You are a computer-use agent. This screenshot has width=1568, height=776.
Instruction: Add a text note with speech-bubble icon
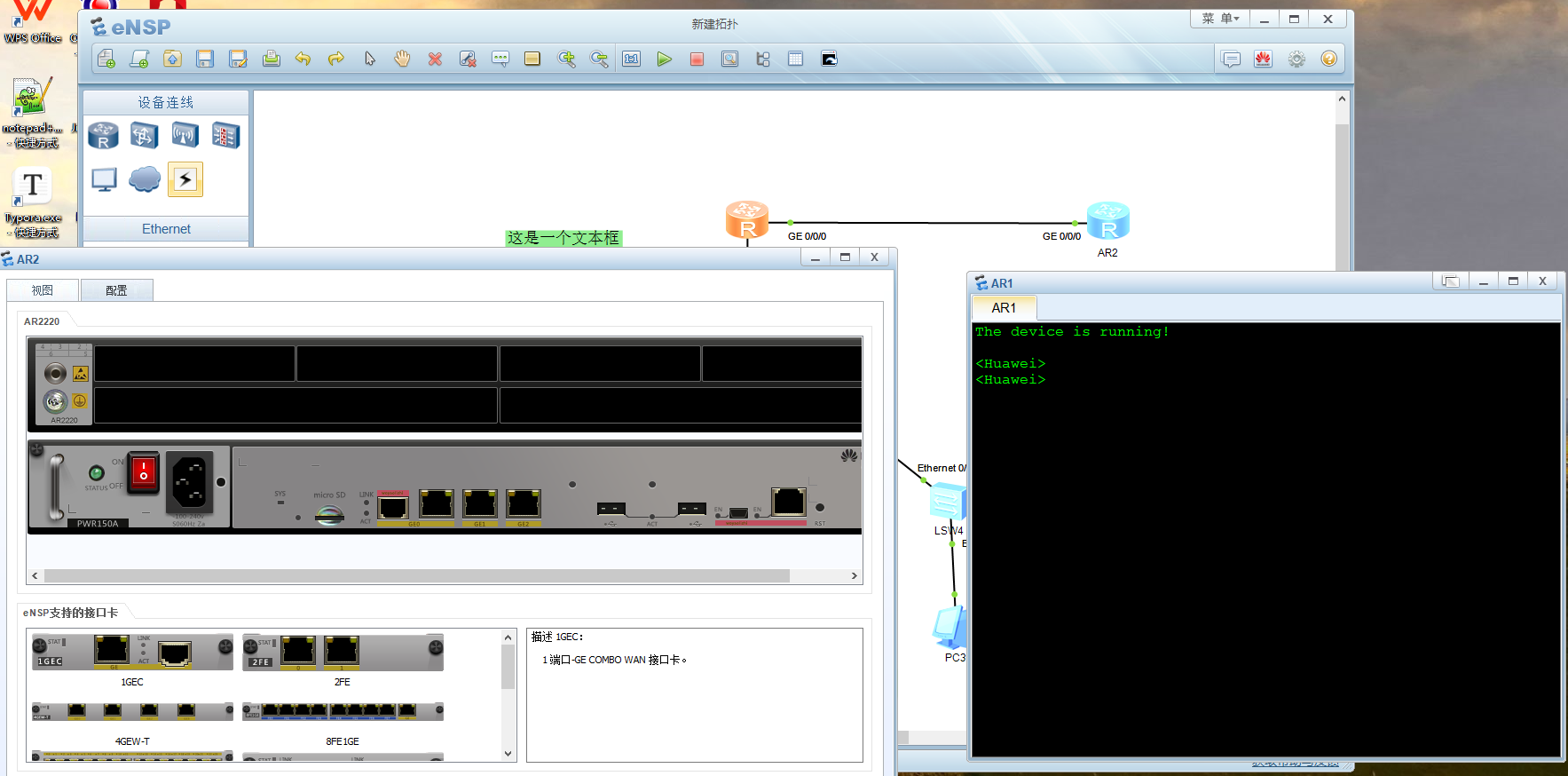pos(500,59)
